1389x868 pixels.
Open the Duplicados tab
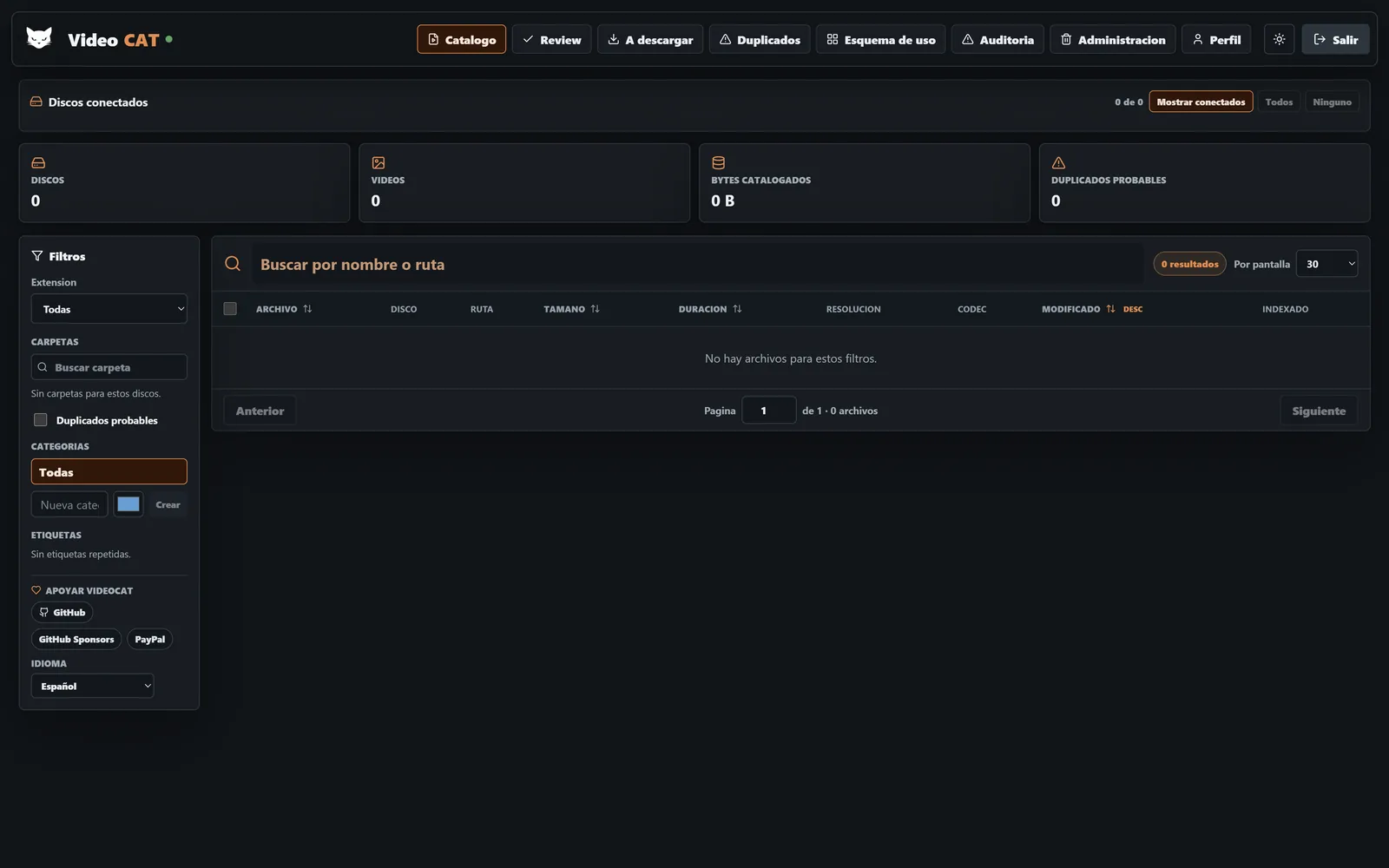(760, 39)
